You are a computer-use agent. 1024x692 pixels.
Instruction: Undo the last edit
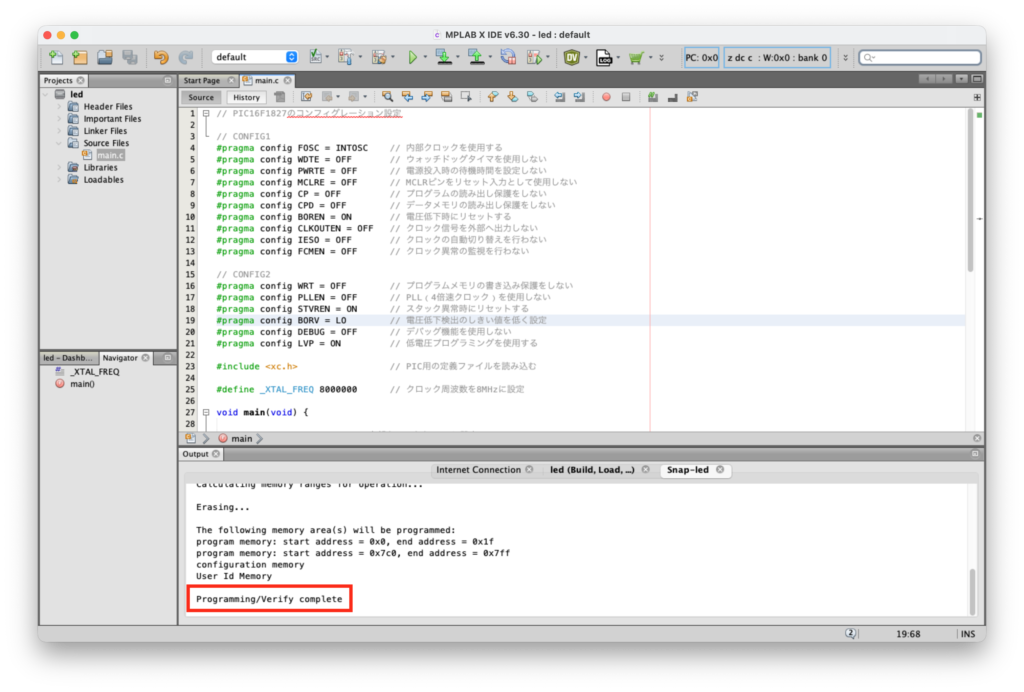point(161,57)
